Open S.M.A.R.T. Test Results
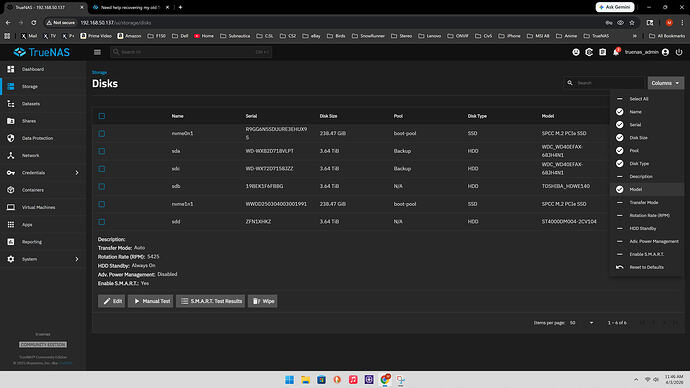The width and height of the screenshot is (690, 388). pyautogui.click(x=211, y=301)
